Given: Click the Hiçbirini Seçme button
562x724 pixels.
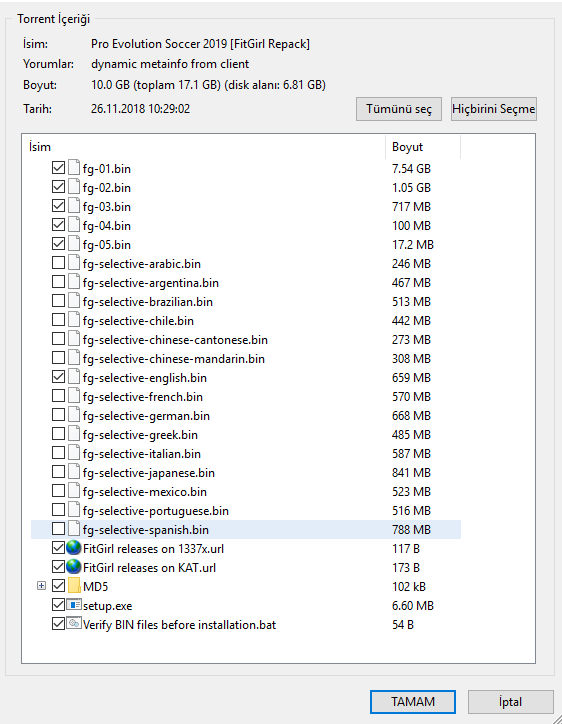Looking at the screenshot, I should click(x=494, y=109).
